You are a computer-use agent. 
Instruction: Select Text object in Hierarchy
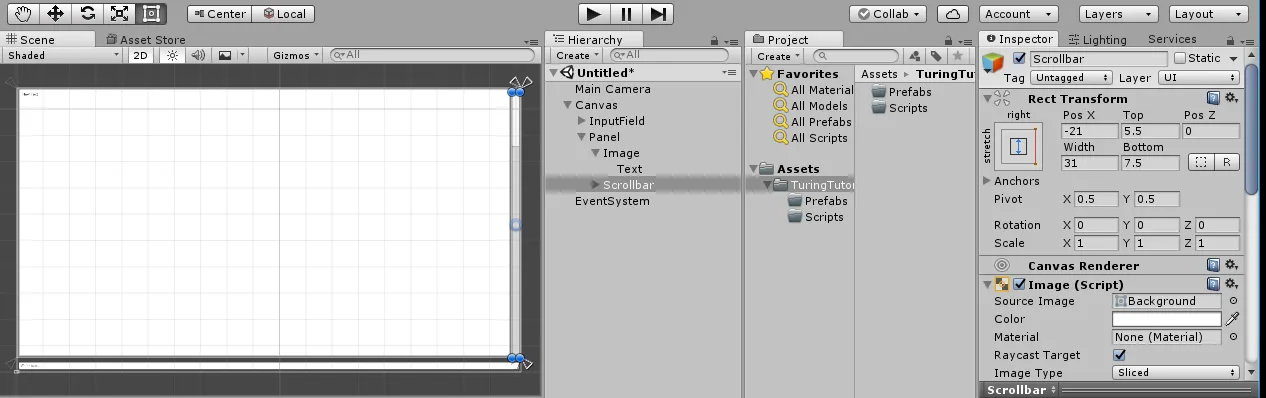point(629,169)
